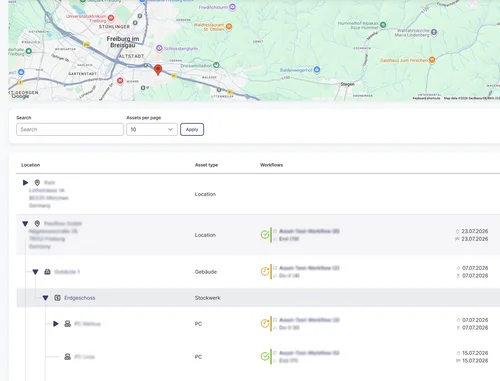This screenshot has height=381, width=500.
Task: Collapse the Freiburg location row
Action: 25,223
